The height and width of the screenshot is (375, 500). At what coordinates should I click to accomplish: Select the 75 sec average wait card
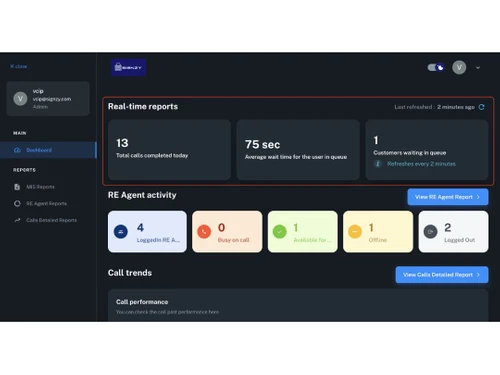[298, 150]
